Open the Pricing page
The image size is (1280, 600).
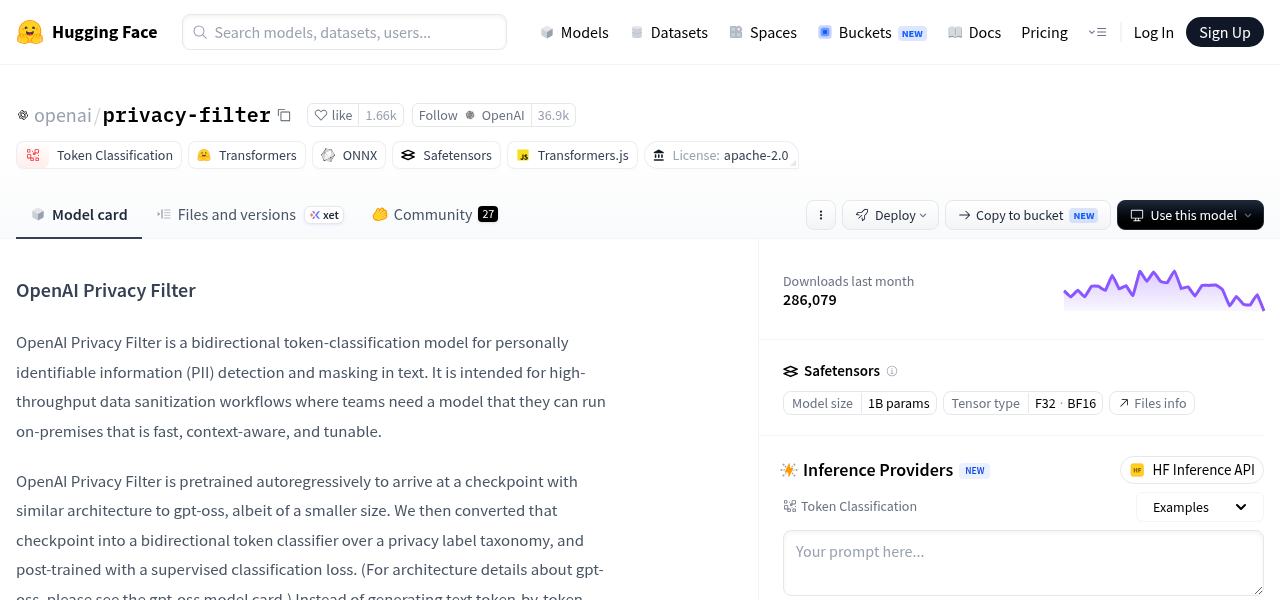1044,32
